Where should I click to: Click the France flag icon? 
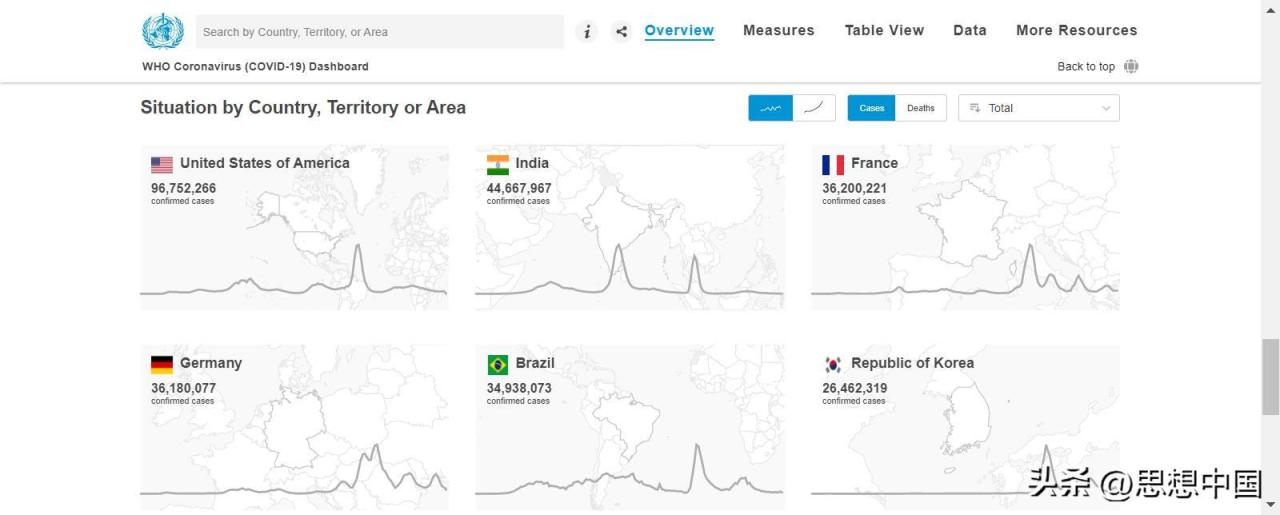[x=833, y=165]
